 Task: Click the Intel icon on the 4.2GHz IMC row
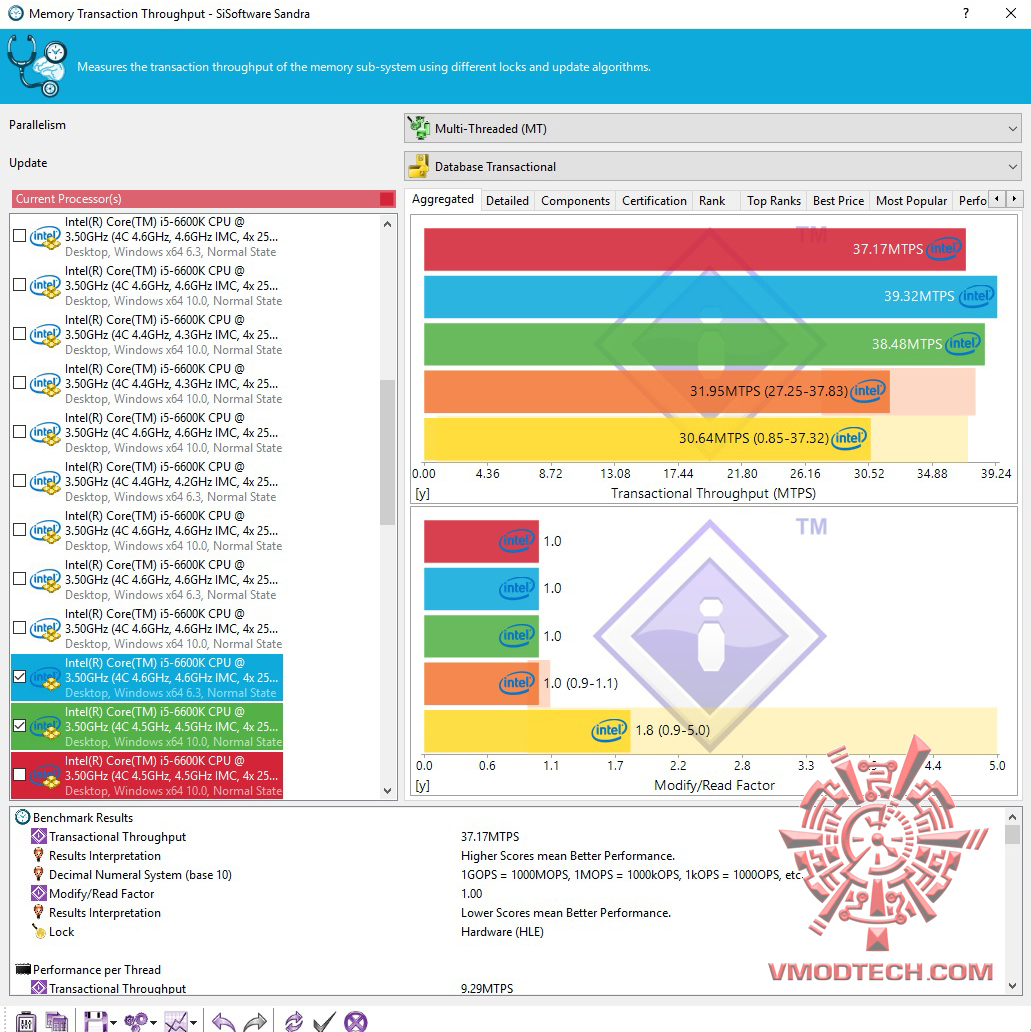[x=45, y=481]
